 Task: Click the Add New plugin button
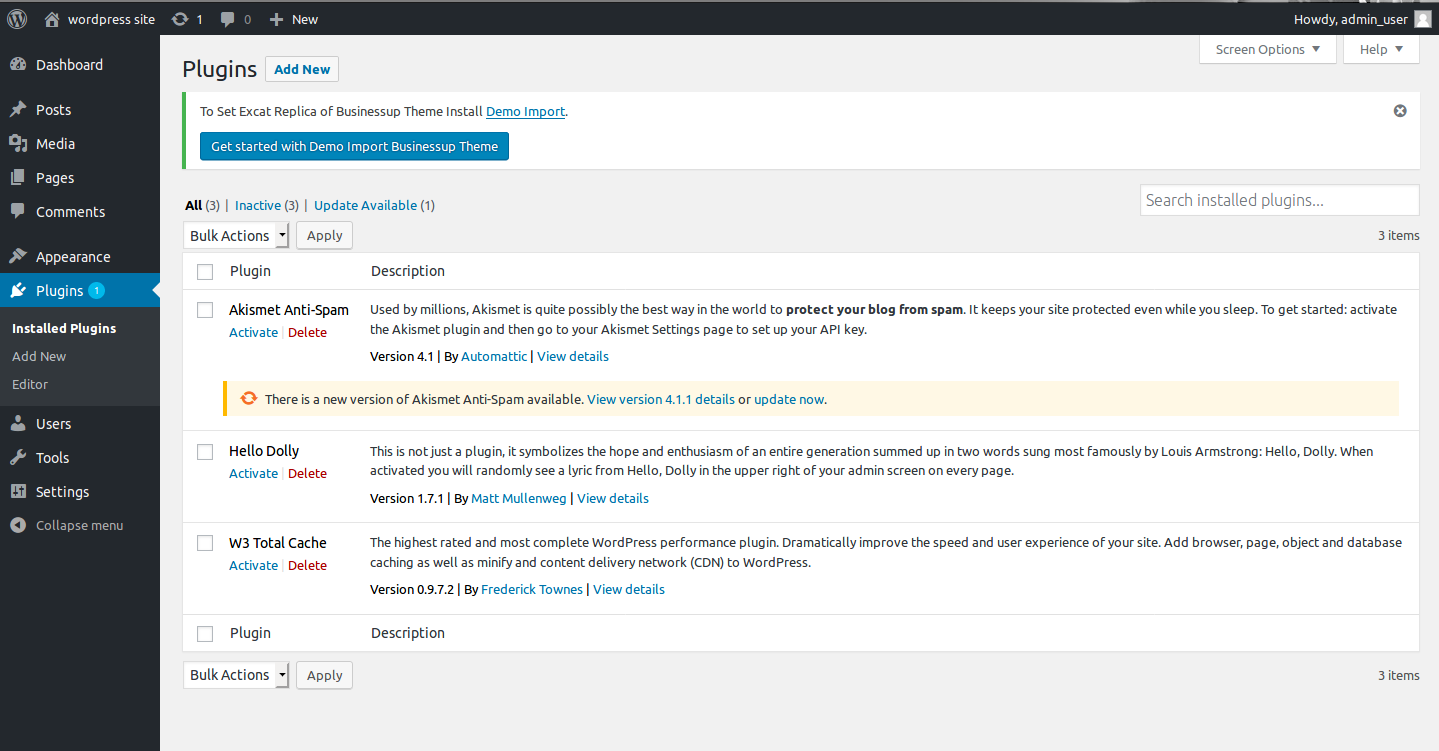click(302, 69)
